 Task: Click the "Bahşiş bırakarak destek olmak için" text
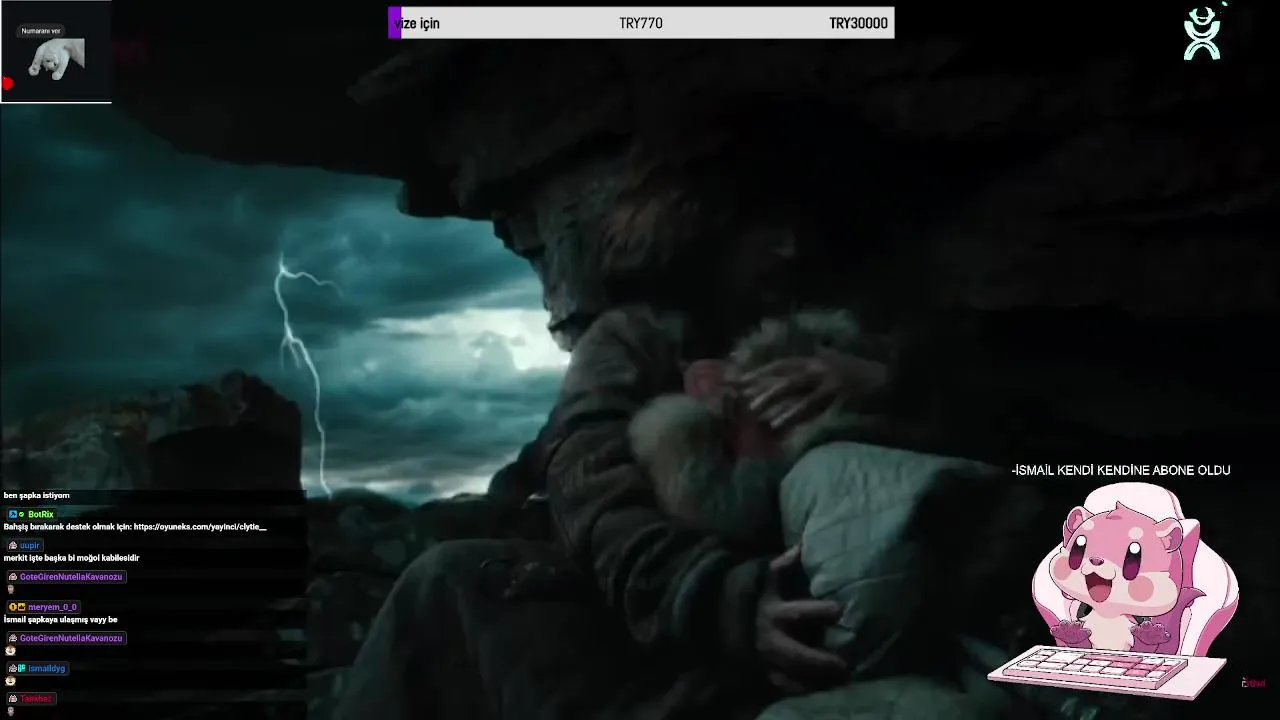coord(68,527)
